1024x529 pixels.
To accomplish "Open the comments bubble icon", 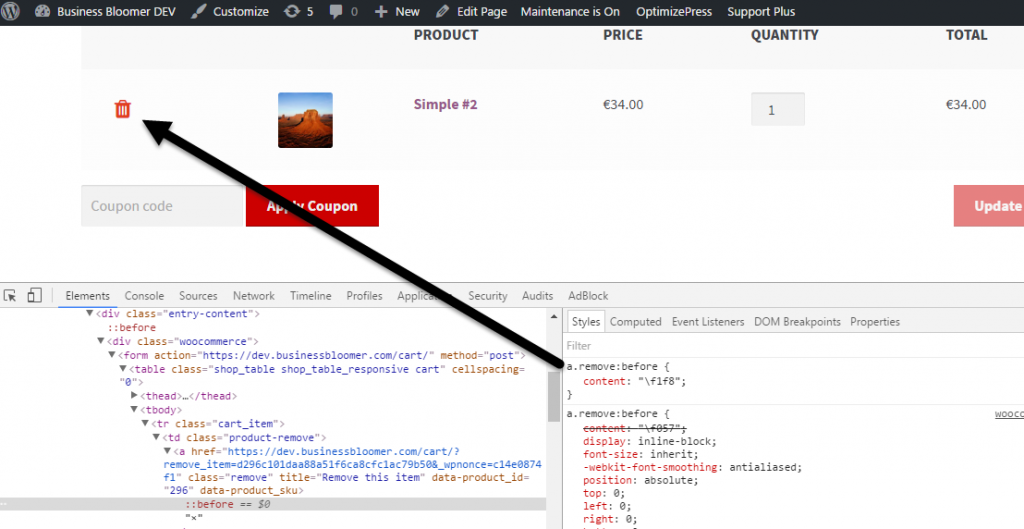I will [x=344, y=12].
